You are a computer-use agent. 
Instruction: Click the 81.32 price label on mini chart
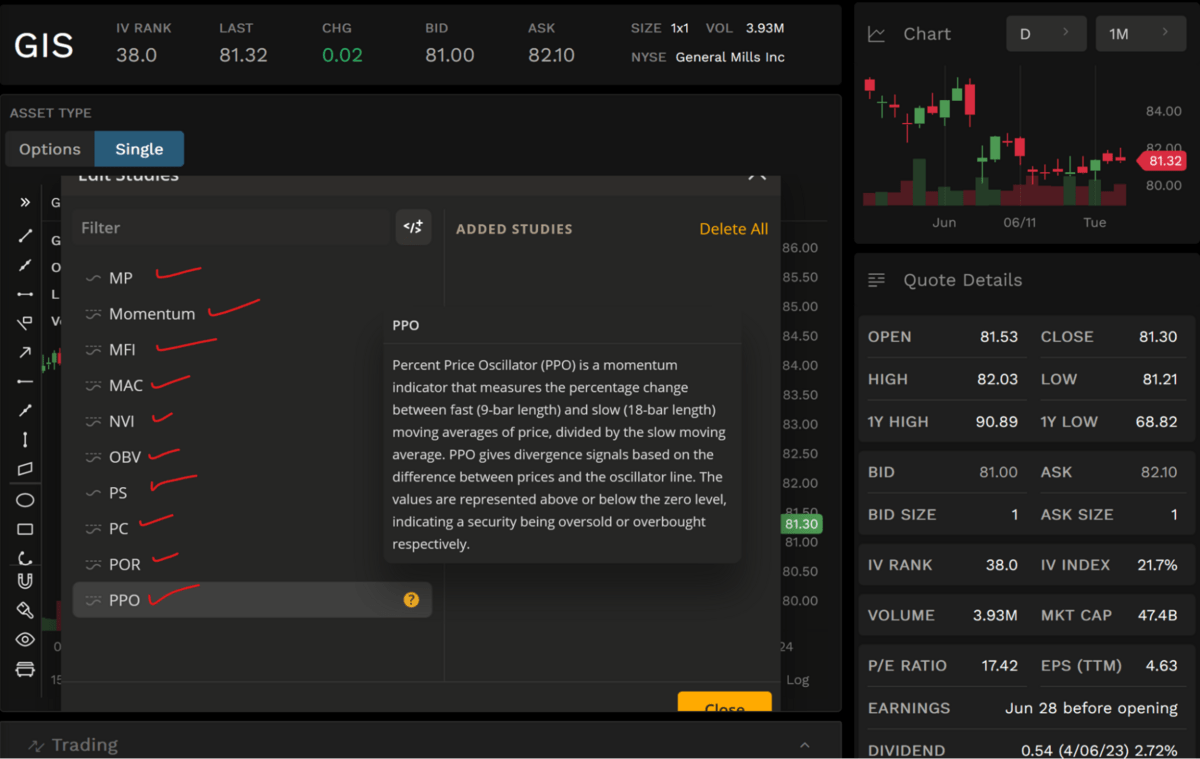point(1163,161)
